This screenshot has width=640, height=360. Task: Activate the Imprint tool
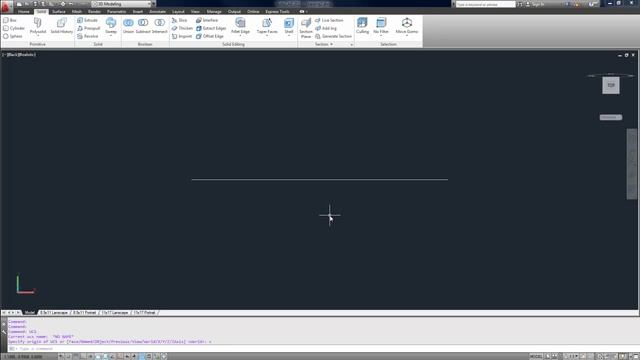pyautogui.click(x=182, y=36)
